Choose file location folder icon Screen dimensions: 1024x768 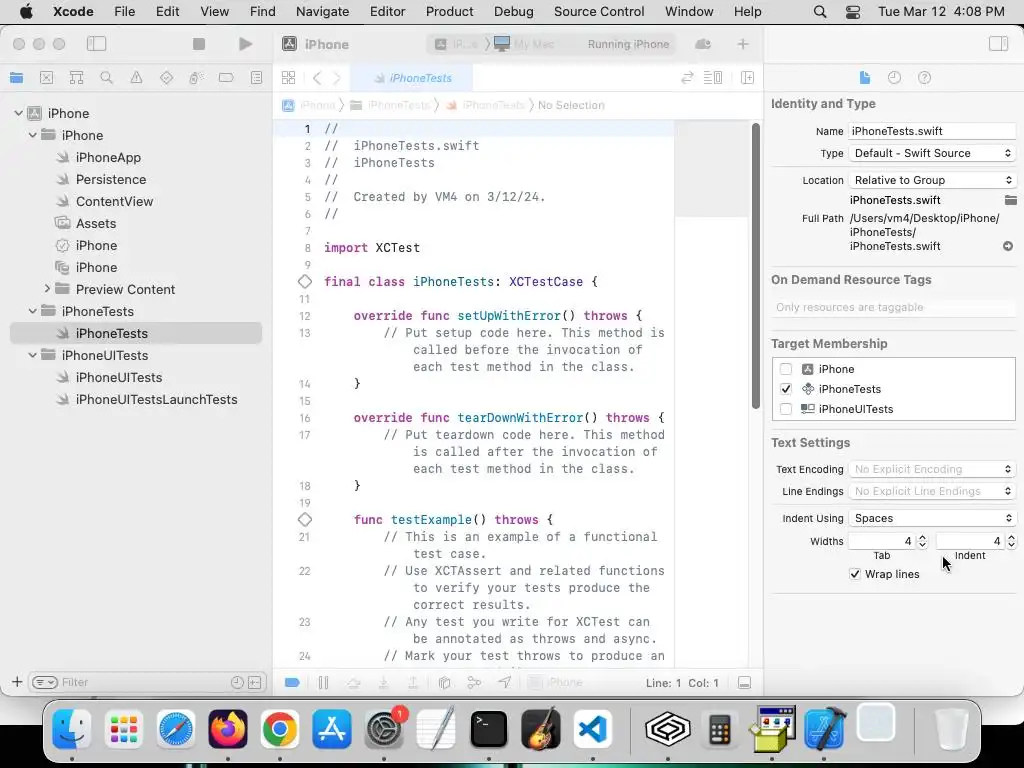(1010, 200)
